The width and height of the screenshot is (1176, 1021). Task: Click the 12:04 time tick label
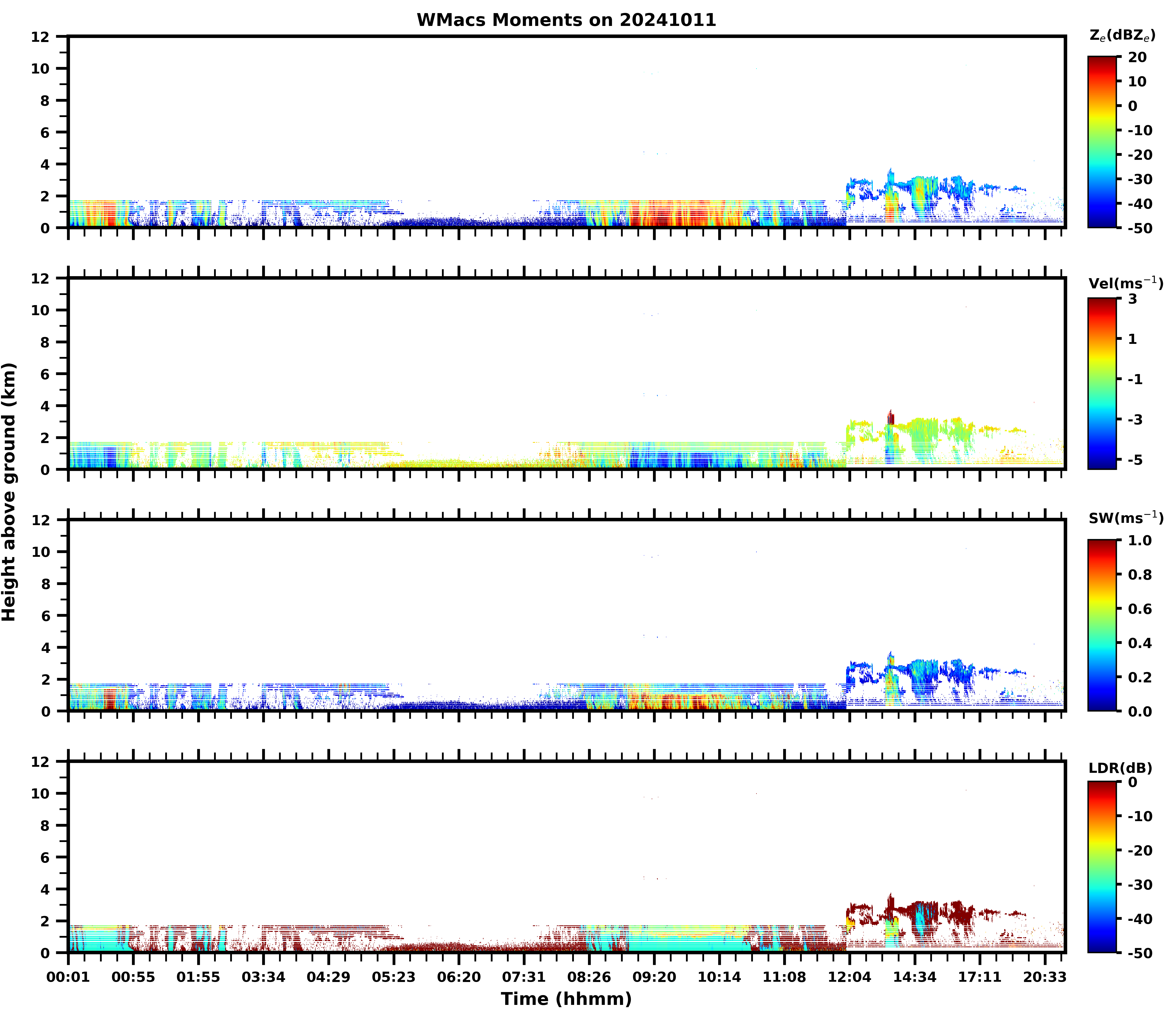[x=849, y=978]
